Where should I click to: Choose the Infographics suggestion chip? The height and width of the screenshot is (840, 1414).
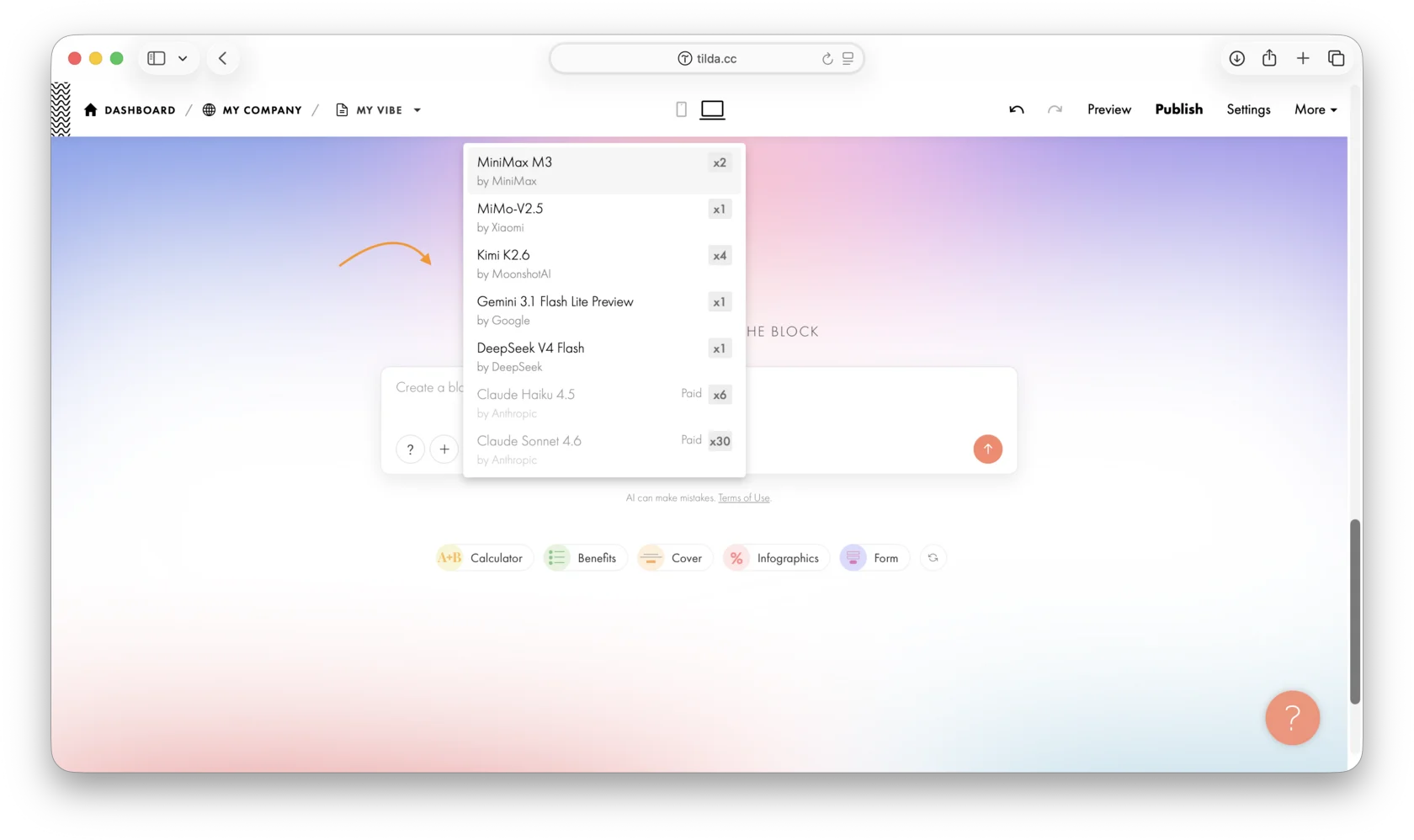[x=776, y=558]
